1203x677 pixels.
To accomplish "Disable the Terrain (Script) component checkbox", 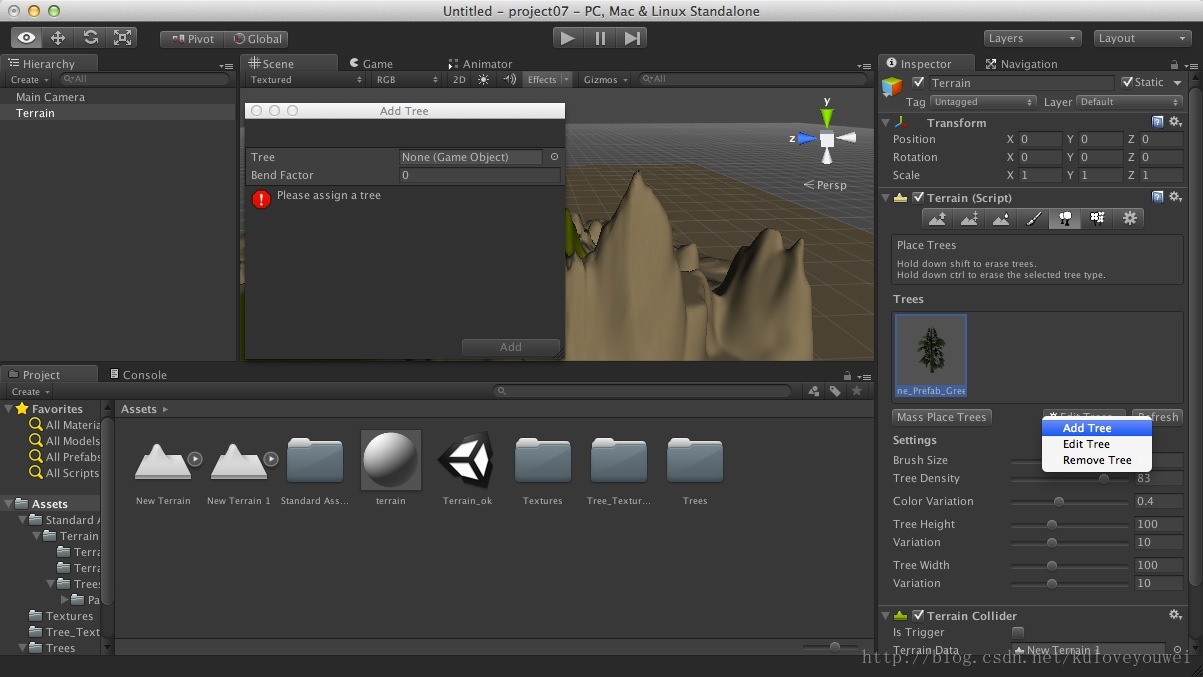I will pos(919,197).
